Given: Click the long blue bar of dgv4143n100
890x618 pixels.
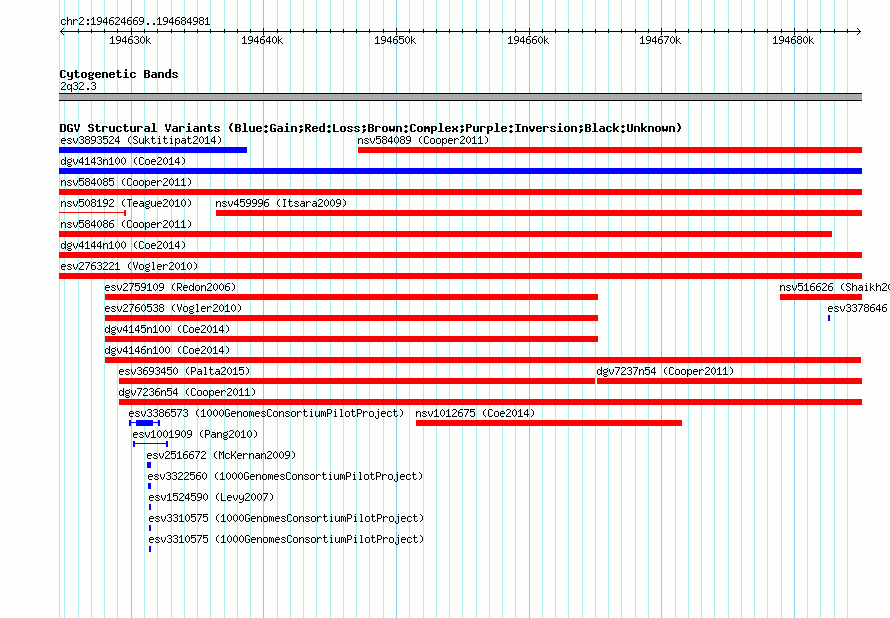Looking at the screenshot, I should point(460,171).
